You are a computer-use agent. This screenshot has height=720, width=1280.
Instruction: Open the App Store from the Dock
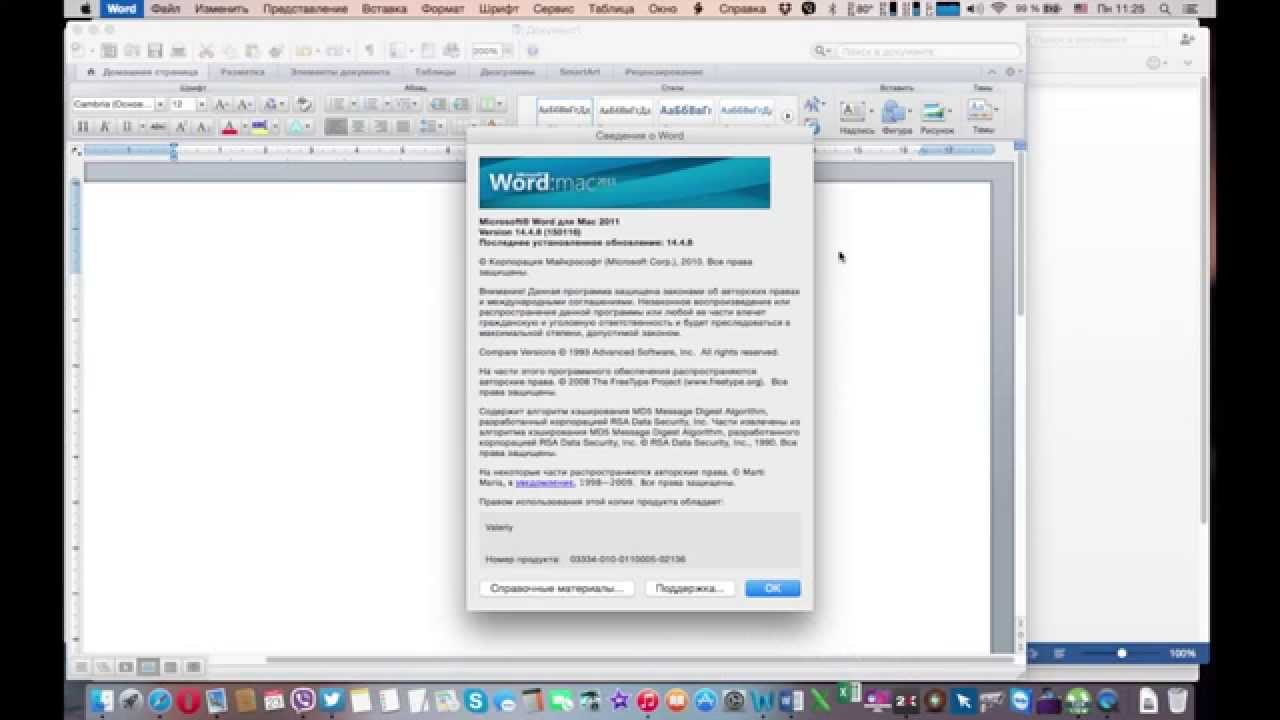(x=705, y=700)
